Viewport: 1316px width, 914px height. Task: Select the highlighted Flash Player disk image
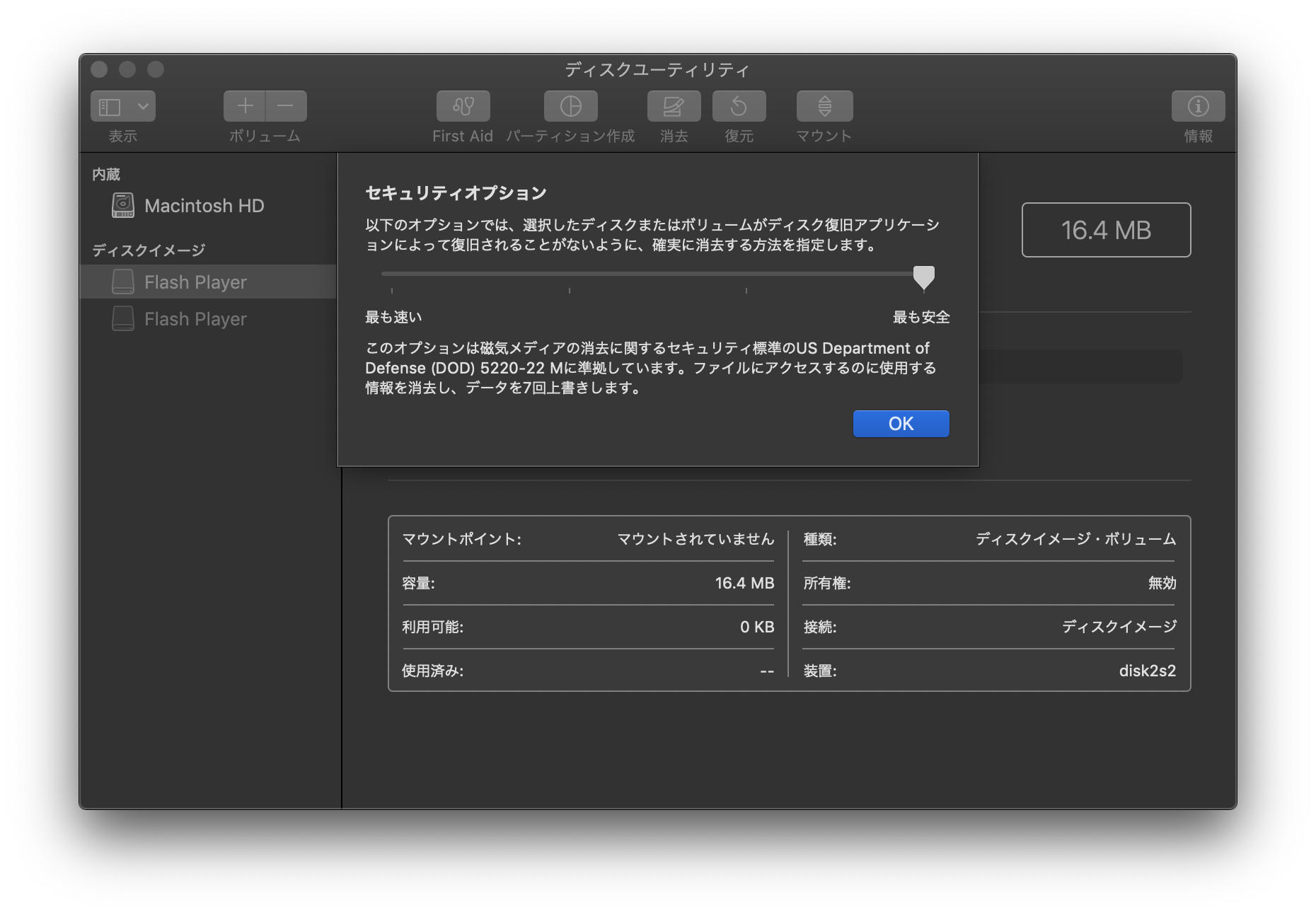(x=195, y=282)
